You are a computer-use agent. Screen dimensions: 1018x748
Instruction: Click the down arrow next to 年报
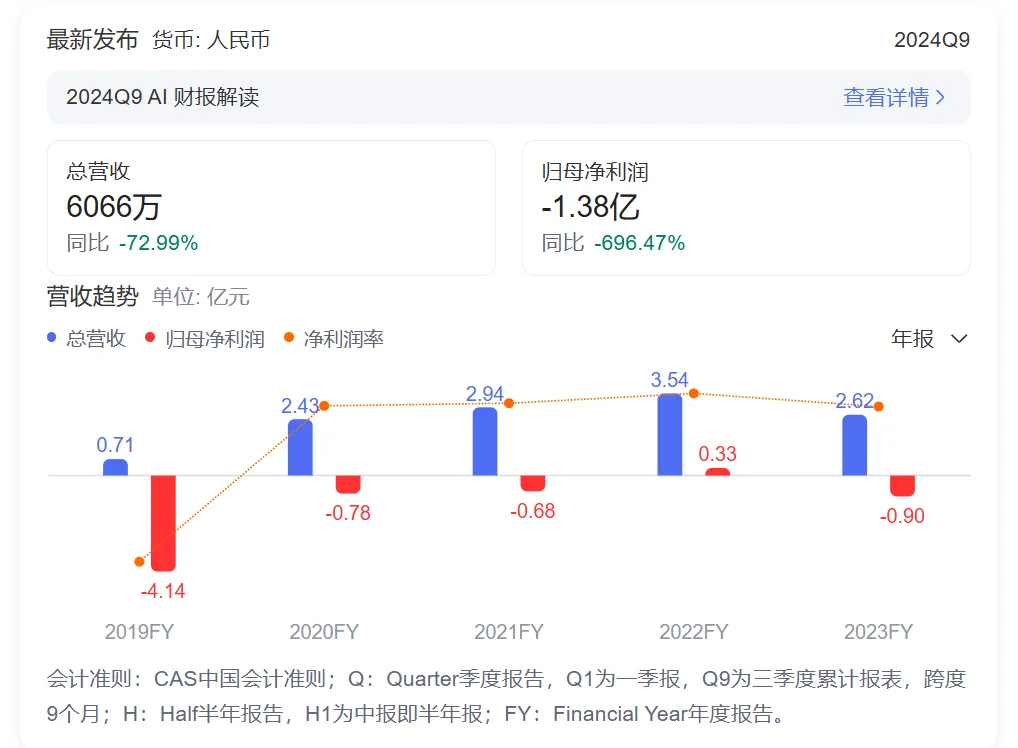click(959, 339)
